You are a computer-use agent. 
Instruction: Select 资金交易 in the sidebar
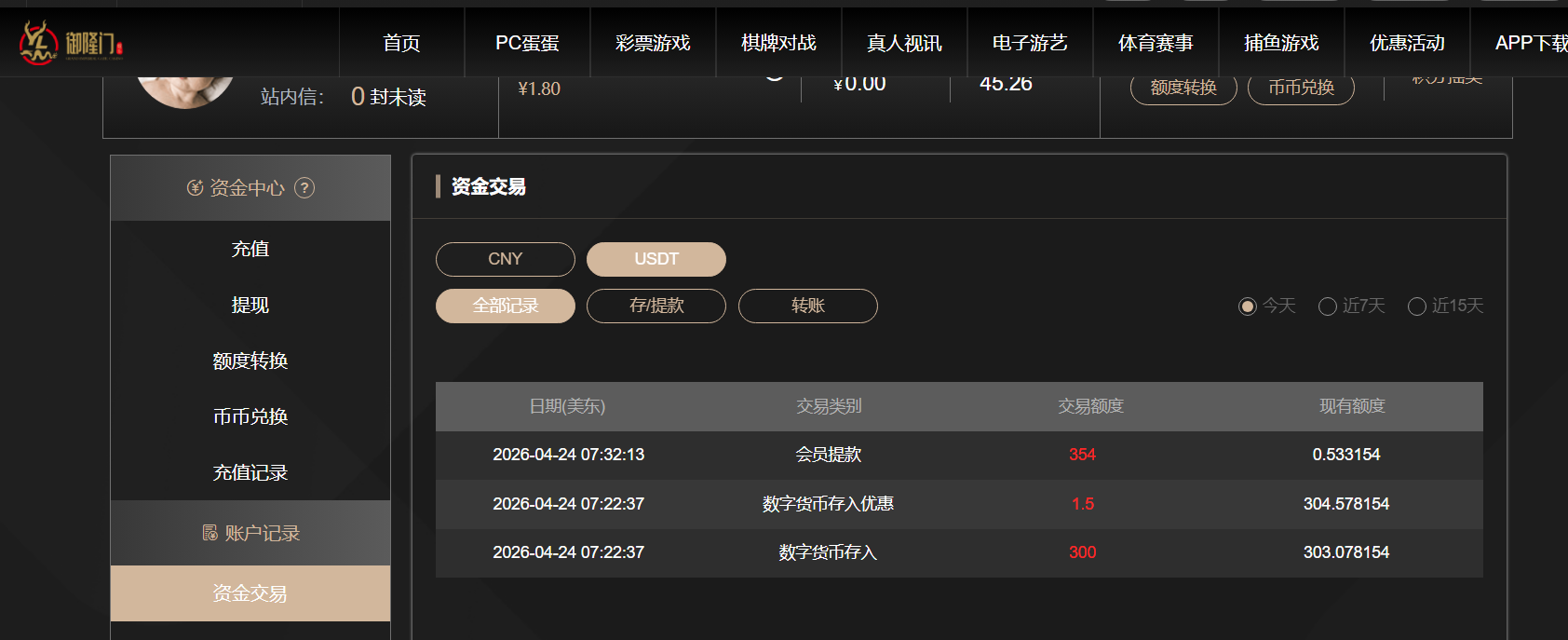(250, 593)
